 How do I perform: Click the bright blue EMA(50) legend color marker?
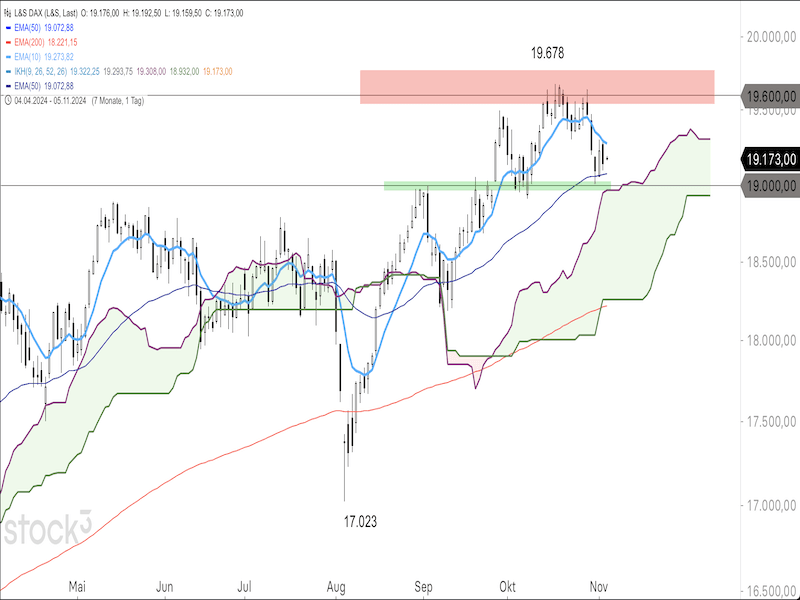[x=8, y=28]
